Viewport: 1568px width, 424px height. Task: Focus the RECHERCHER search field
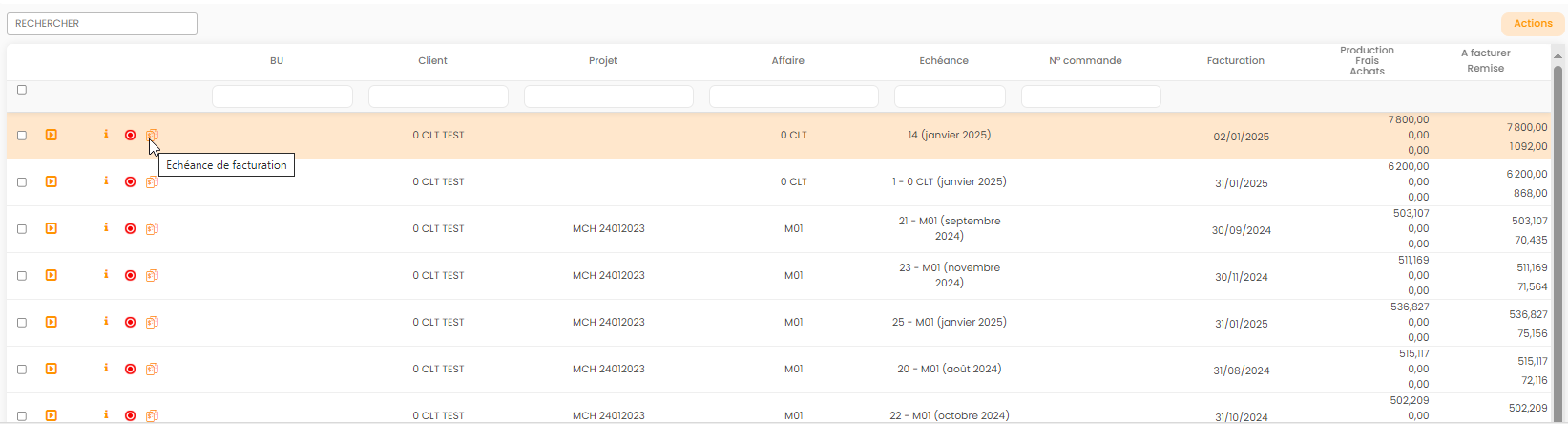tap(102, 24)
